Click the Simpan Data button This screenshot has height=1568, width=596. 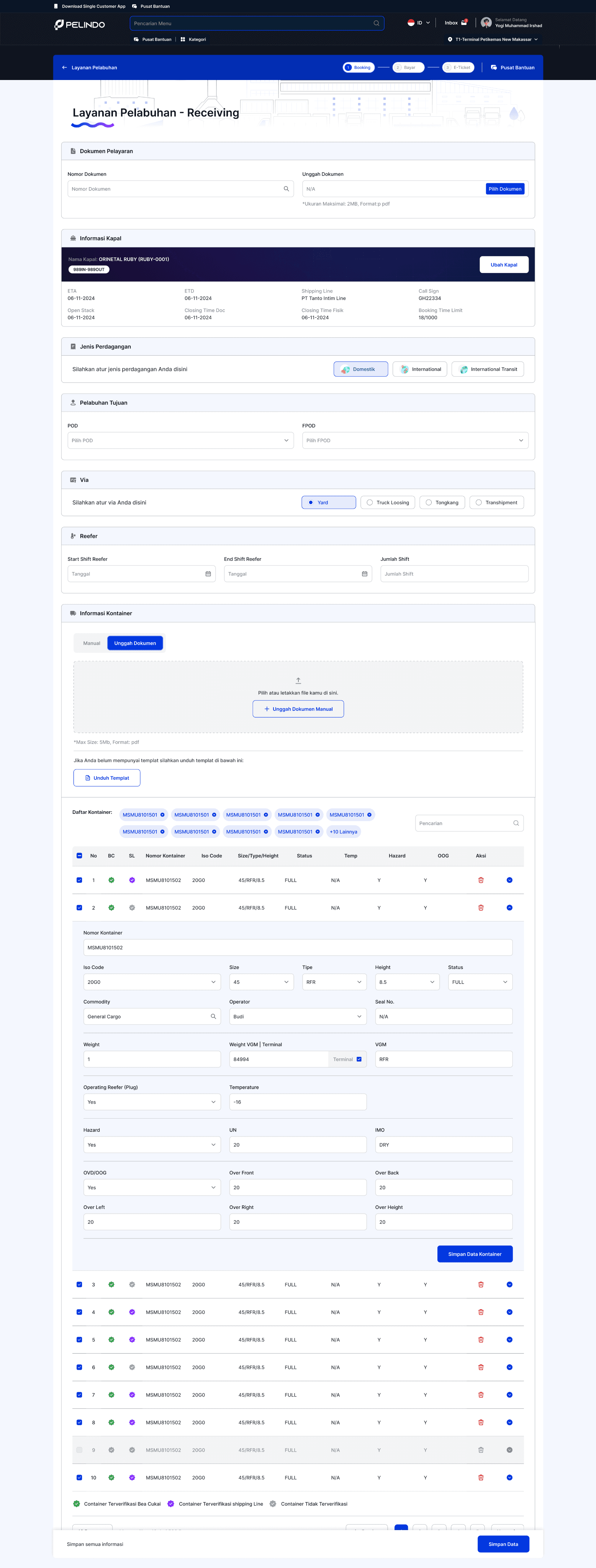(503, 1544)
